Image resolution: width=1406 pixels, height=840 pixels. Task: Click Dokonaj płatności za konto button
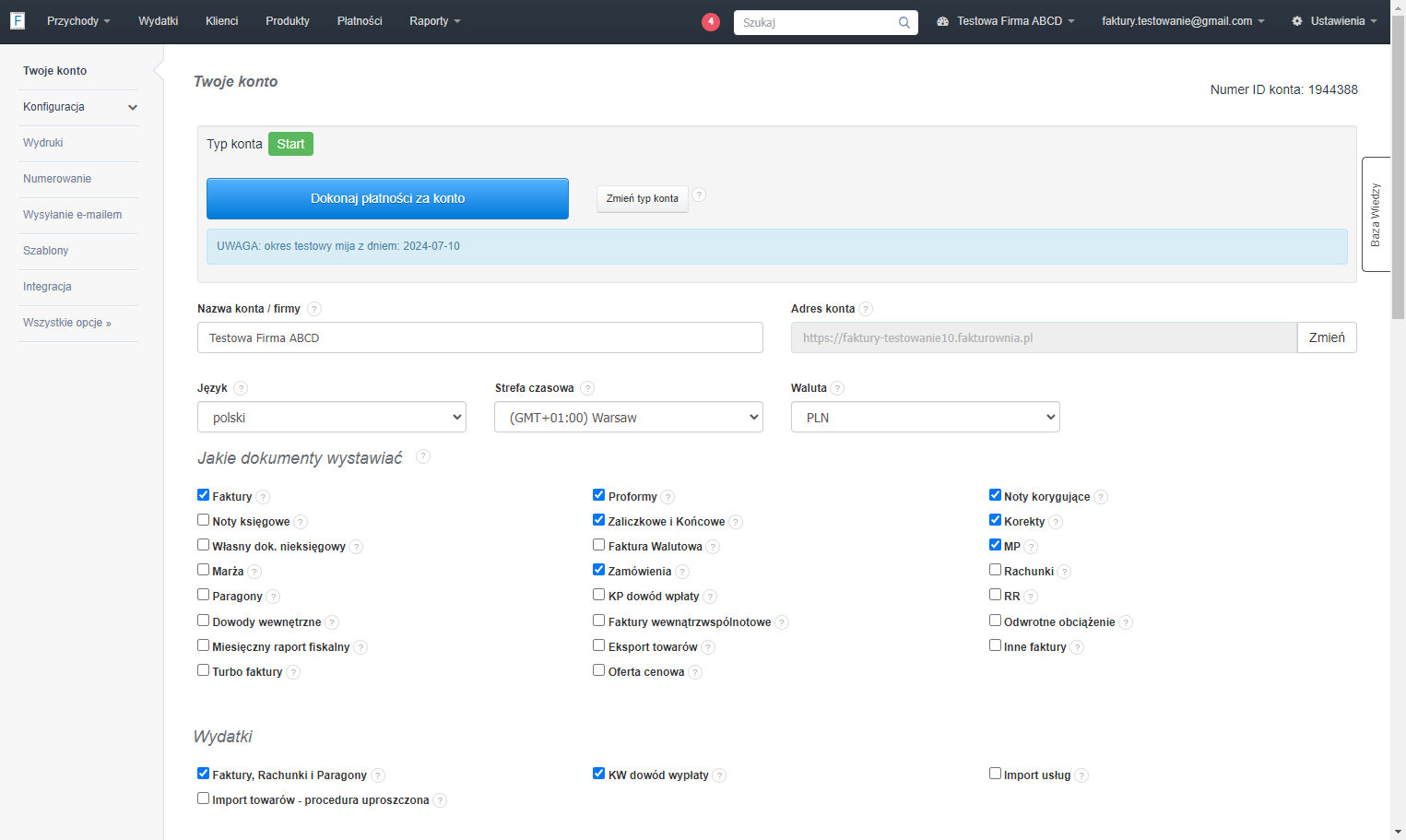click(387, 198)
